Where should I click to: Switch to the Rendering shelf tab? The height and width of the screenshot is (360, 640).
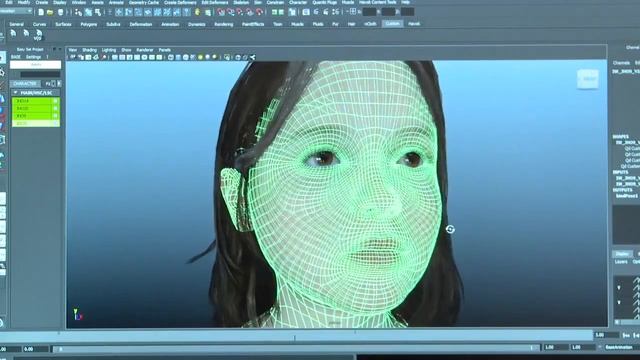(224, 24)
